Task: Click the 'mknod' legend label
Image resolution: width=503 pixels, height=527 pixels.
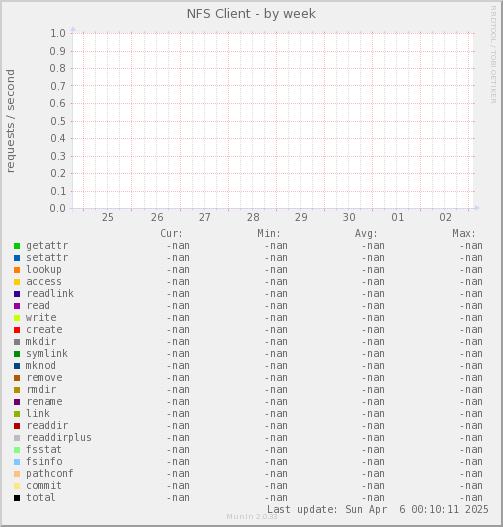Action: pos(41,366)
